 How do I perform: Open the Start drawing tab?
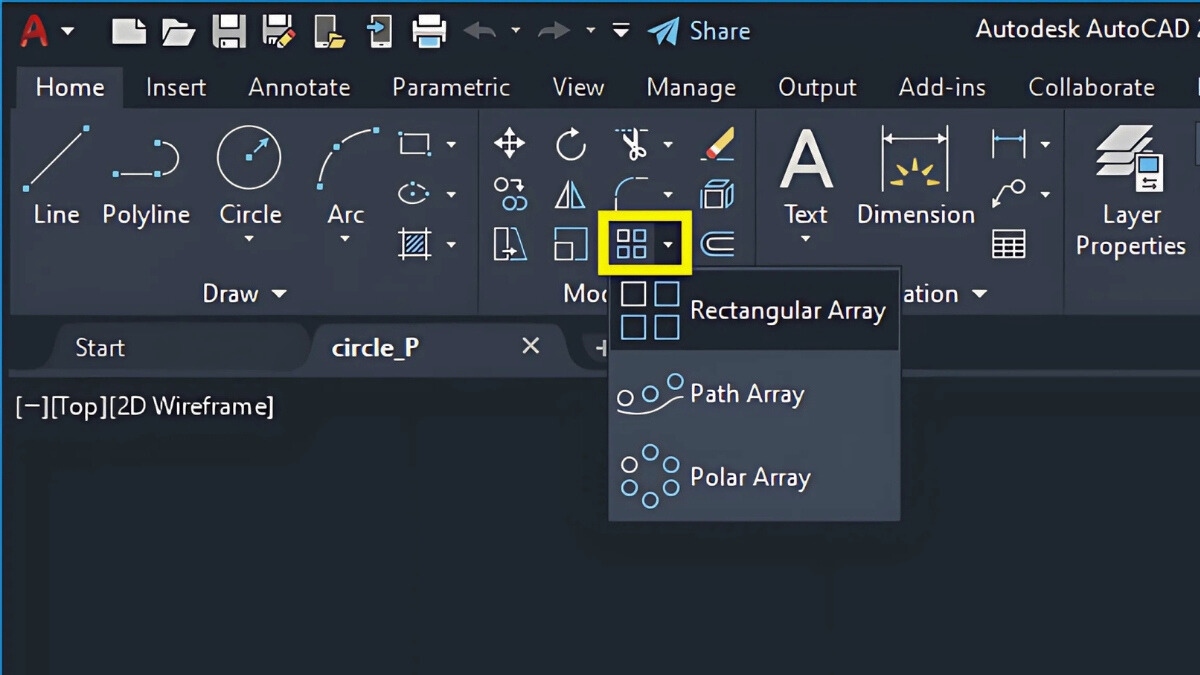(100, 348)
